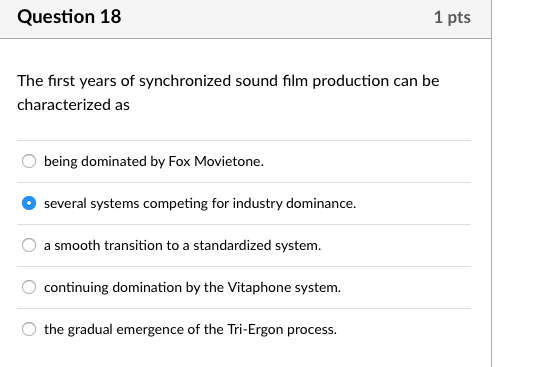
Task: Click the question text starting 'The first years'
Action: (x=228, y=93)
